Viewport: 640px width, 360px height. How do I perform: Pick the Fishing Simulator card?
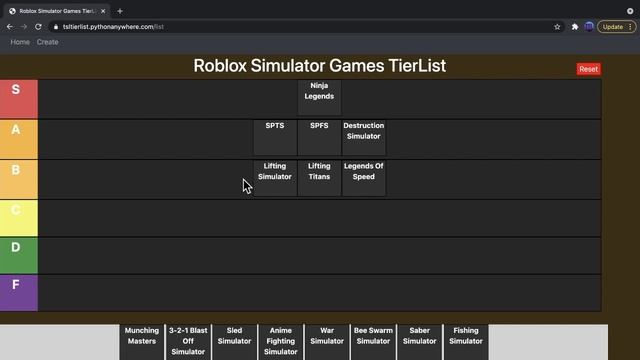coord(466,342)
